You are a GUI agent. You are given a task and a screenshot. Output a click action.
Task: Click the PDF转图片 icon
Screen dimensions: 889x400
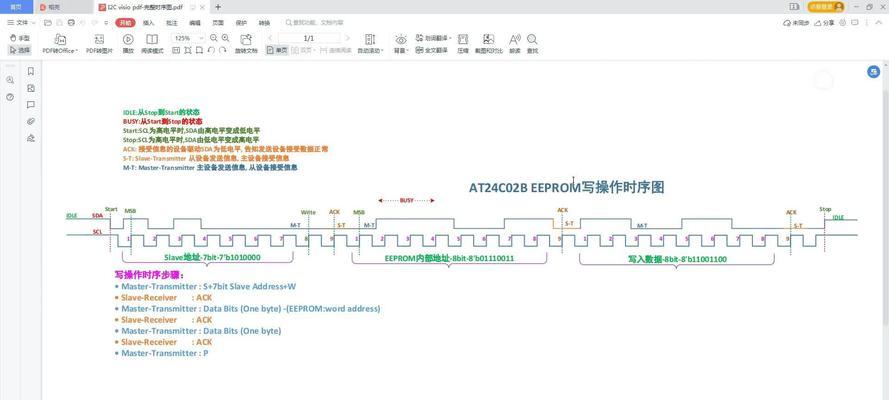tap(99, 42)
